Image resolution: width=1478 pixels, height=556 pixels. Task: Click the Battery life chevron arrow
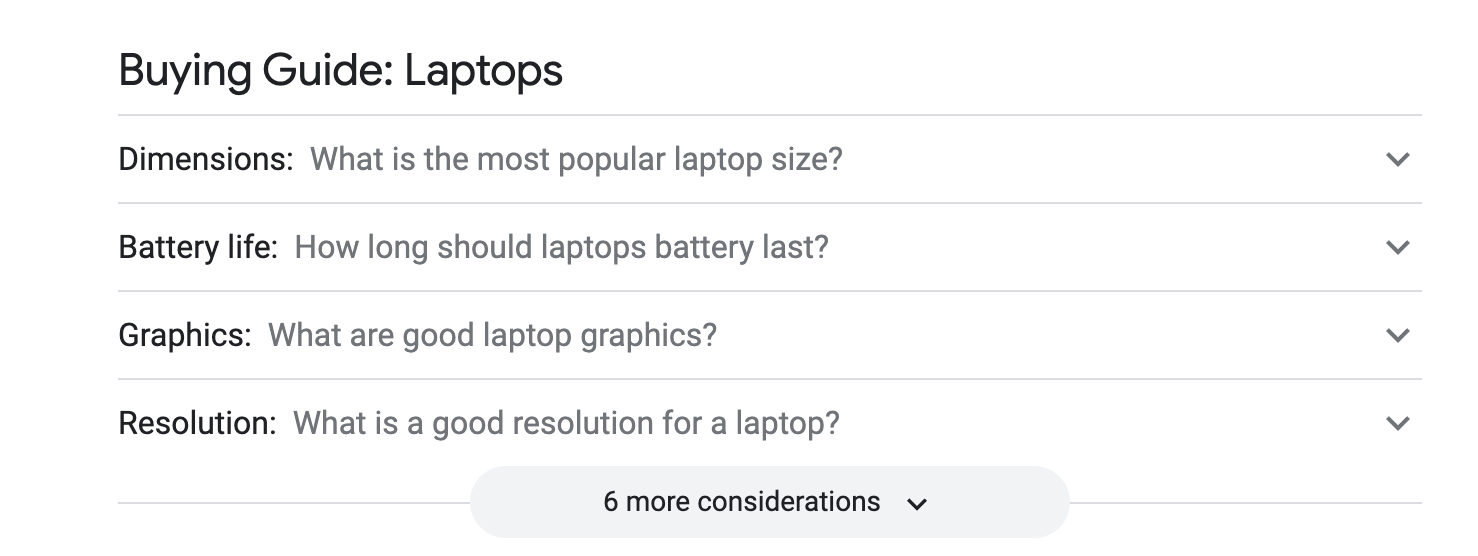point(1398,247)
